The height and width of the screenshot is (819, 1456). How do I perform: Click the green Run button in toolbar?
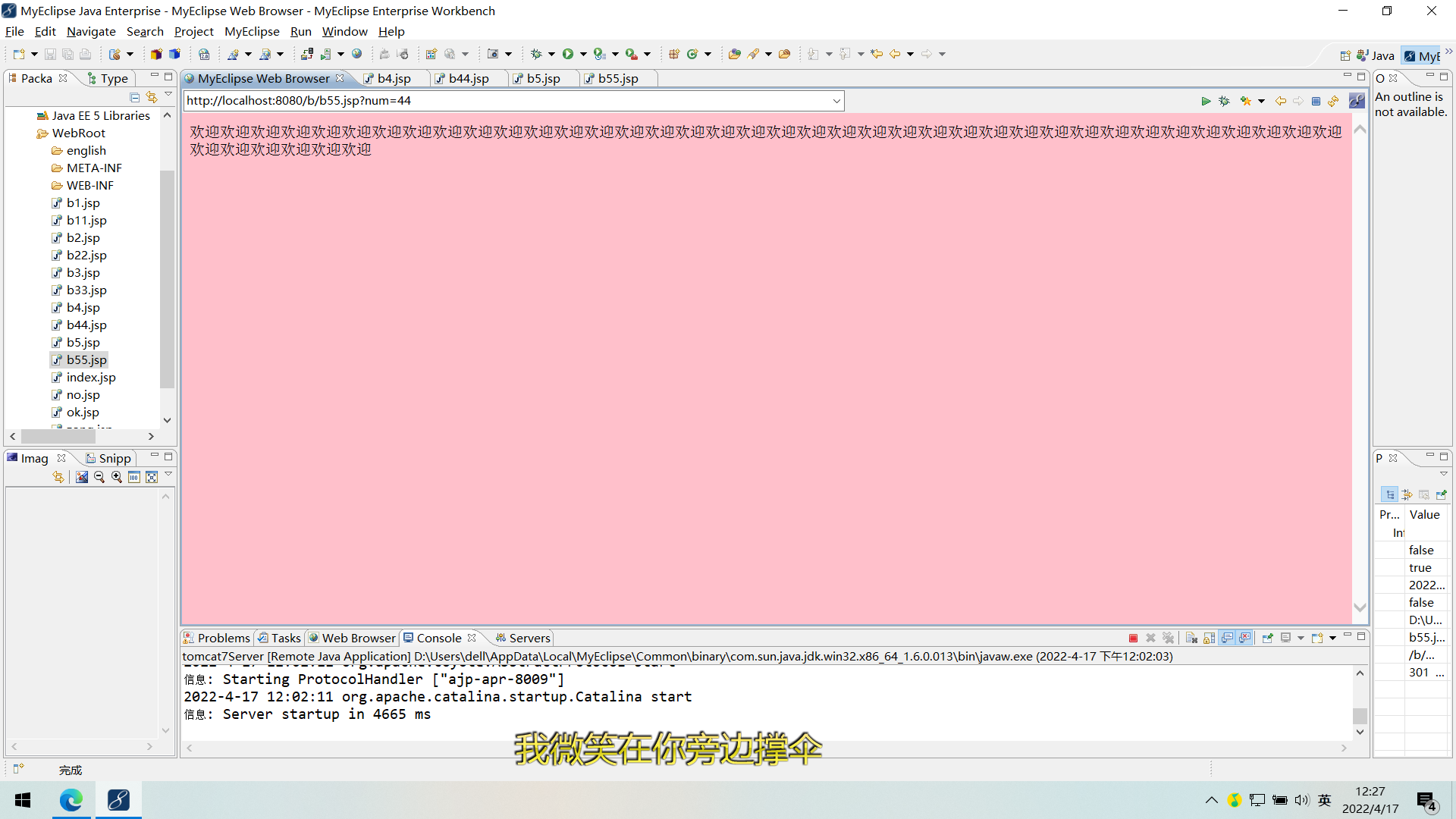coord(568,54)
